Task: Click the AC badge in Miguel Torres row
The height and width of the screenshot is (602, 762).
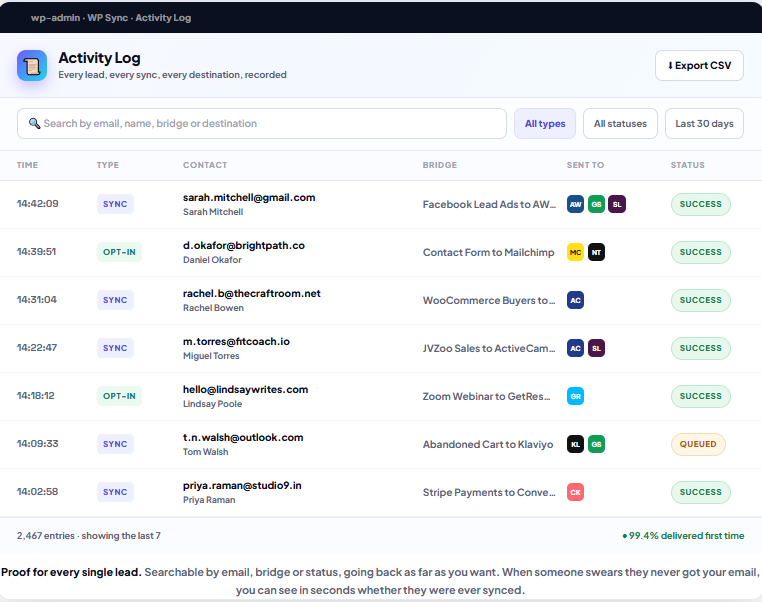Action: click(x=575, y=348)
